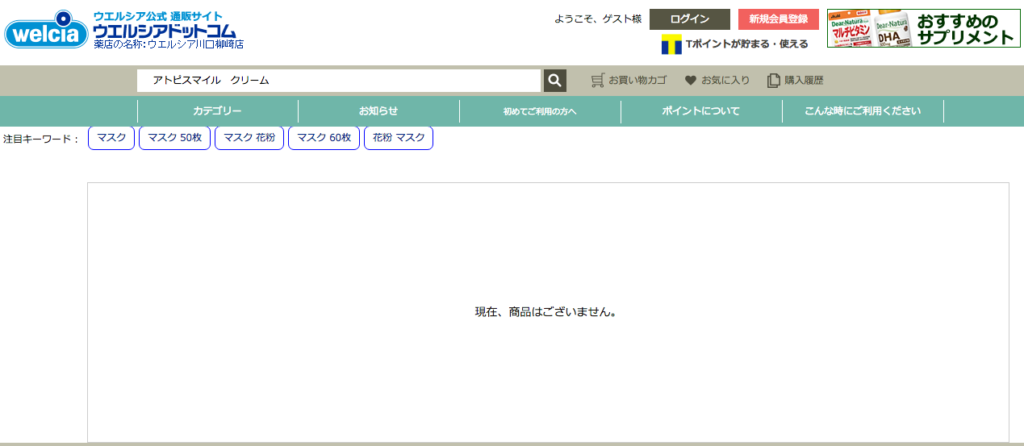
Task: Open the カテゴリー menu
Action: 217,111
